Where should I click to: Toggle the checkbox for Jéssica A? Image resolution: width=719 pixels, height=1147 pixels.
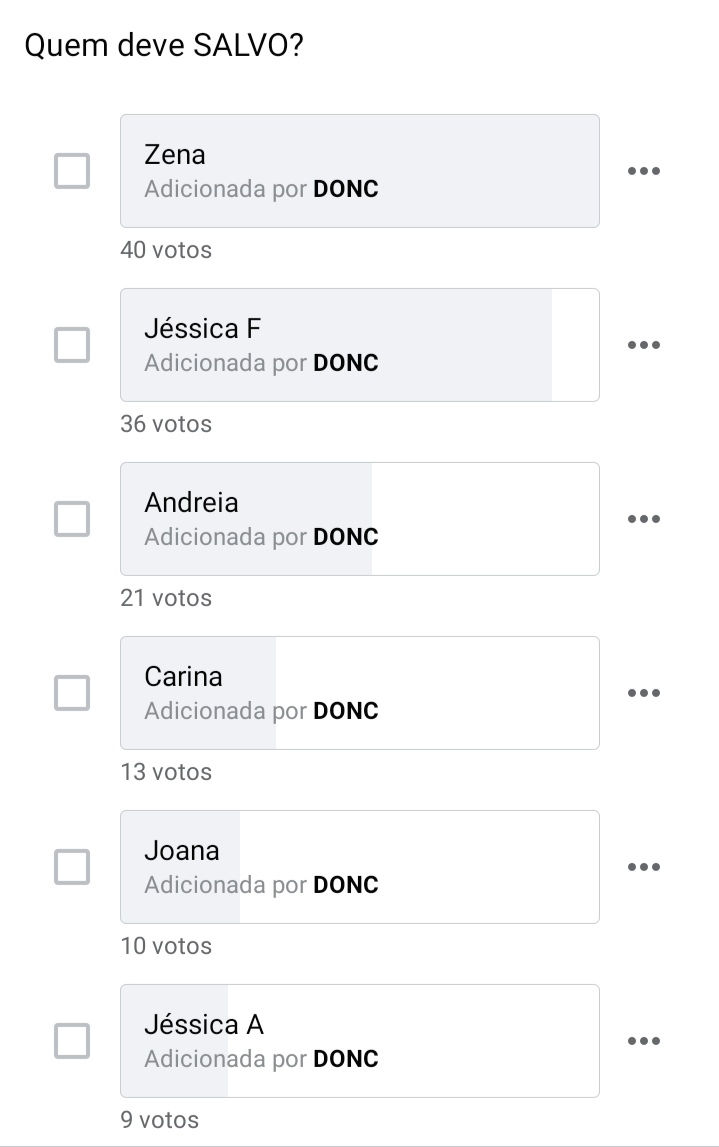pyautogui.click(x=72, y=1041)
